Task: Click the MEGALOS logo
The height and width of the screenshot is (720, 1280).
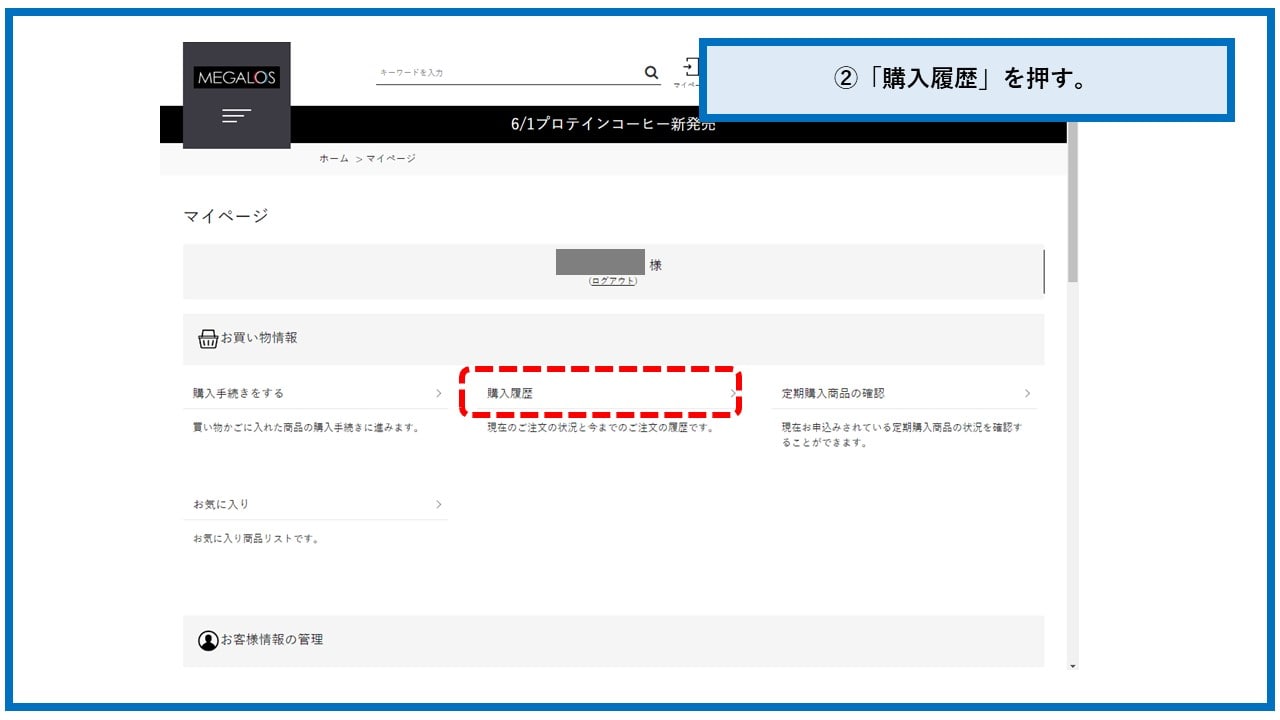Action: tap(236, 78)
